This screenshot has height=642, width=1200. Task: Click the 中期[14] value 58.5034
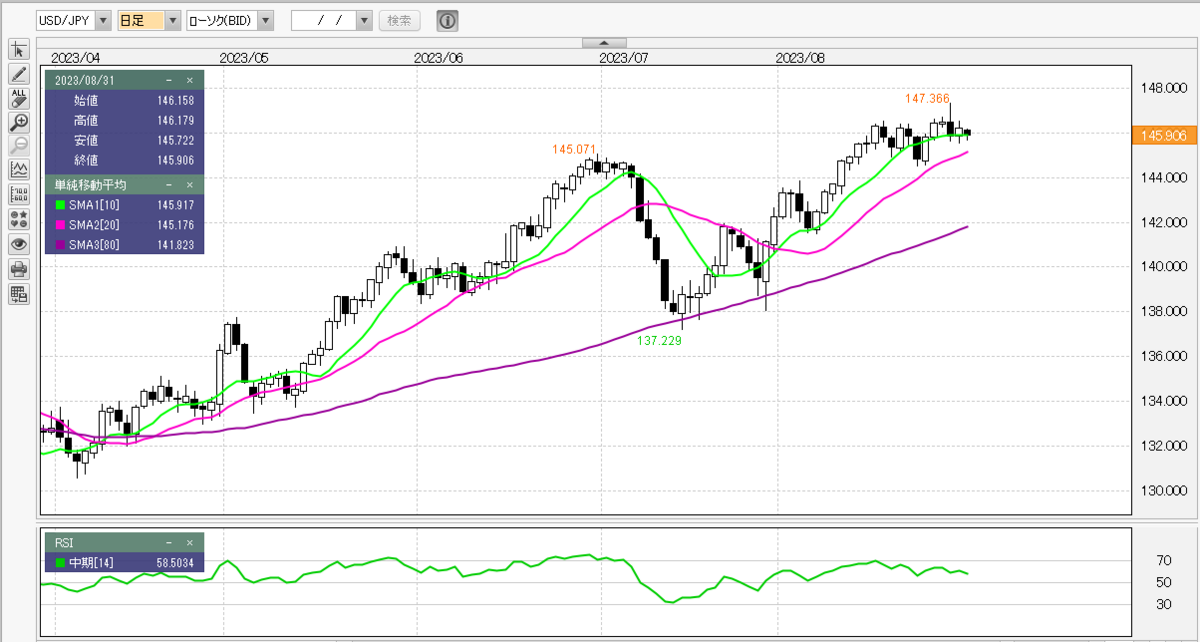175,563
